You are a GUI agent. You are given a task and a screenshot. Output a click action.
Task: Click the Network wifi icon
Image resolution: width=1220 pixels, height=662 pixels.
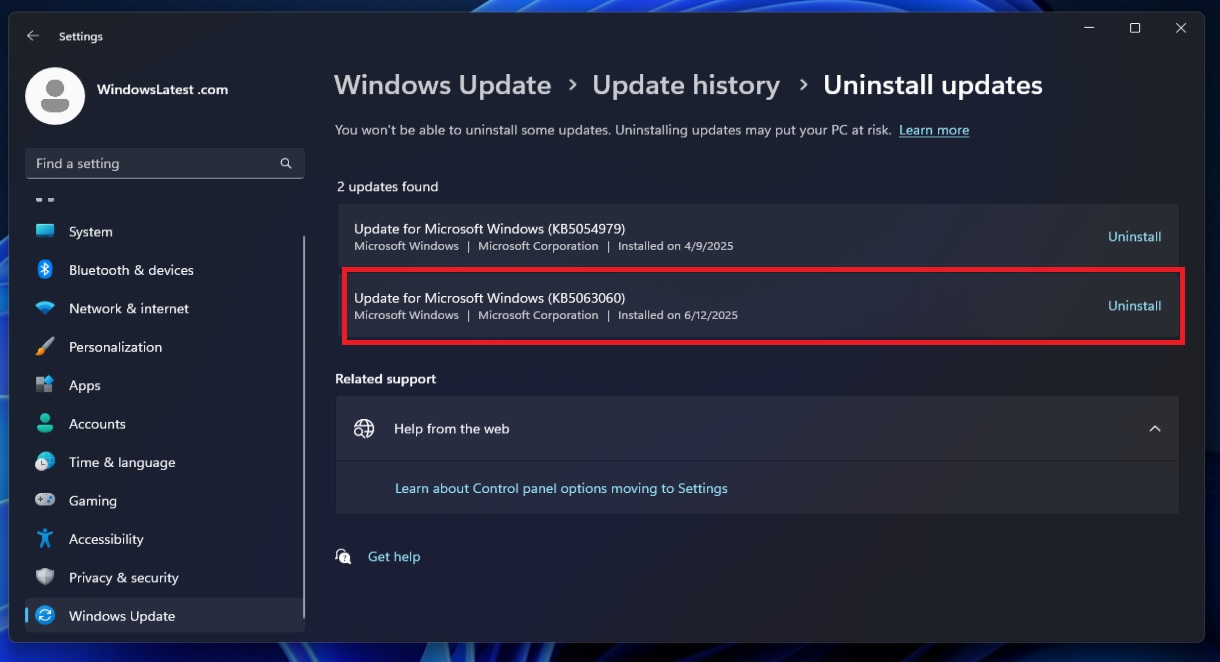point(45,308)
